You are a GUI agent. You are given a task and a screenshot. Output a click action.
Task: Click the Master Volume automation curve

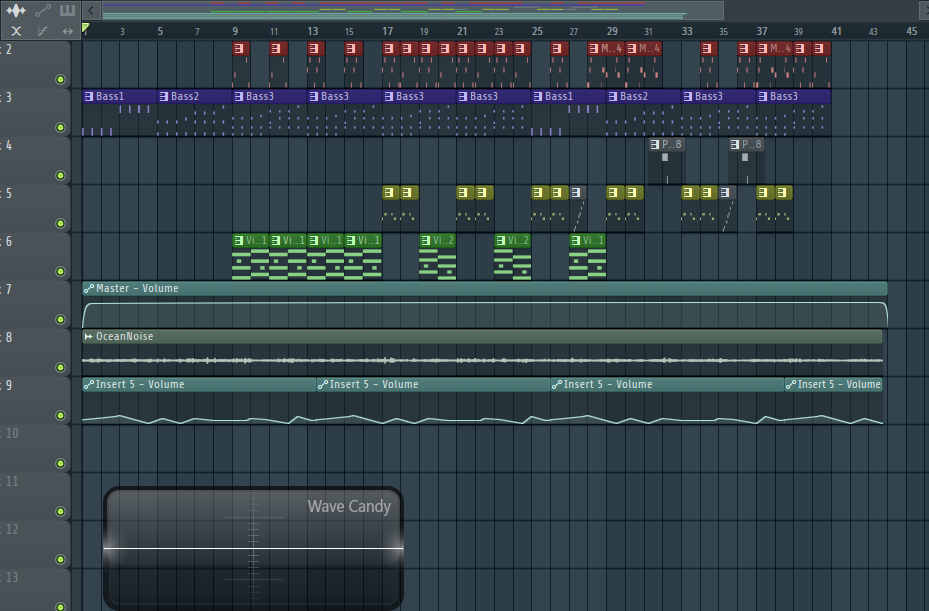tap(485, 314)
